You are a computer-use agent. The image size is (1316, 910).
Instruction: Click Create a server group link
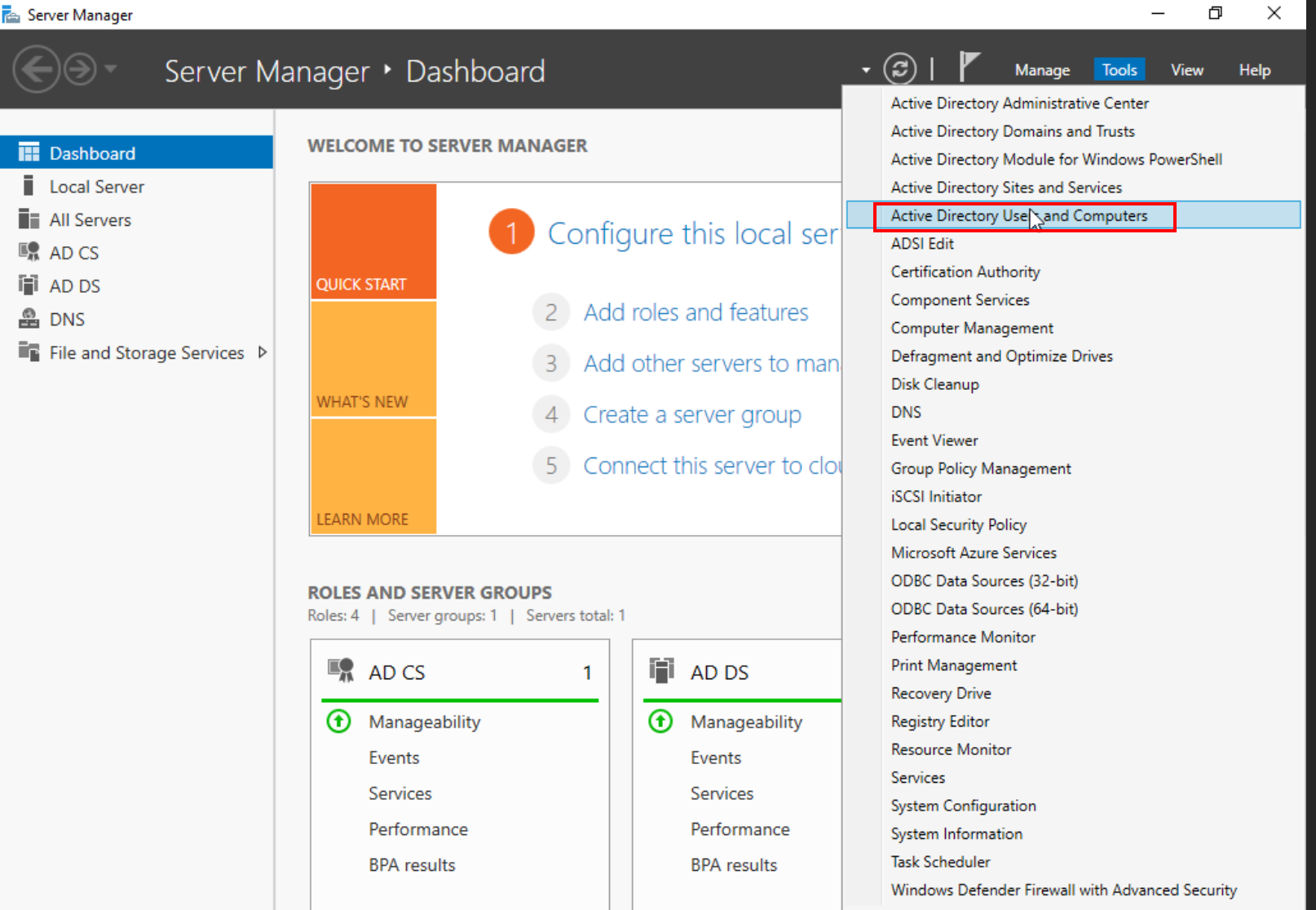(x=691, y=415)
